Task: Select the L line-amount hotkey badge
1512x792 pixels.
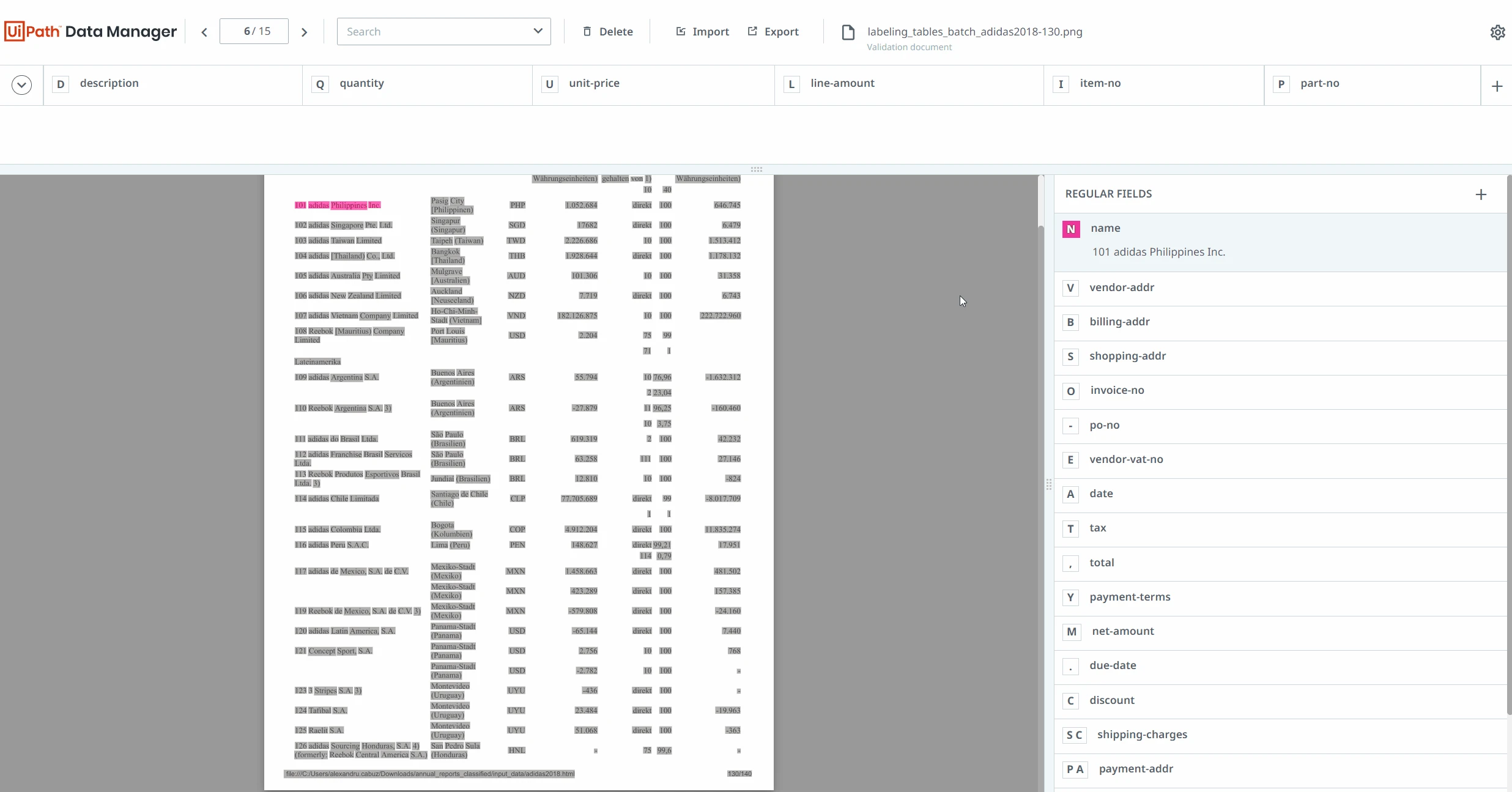Action: 791,84
